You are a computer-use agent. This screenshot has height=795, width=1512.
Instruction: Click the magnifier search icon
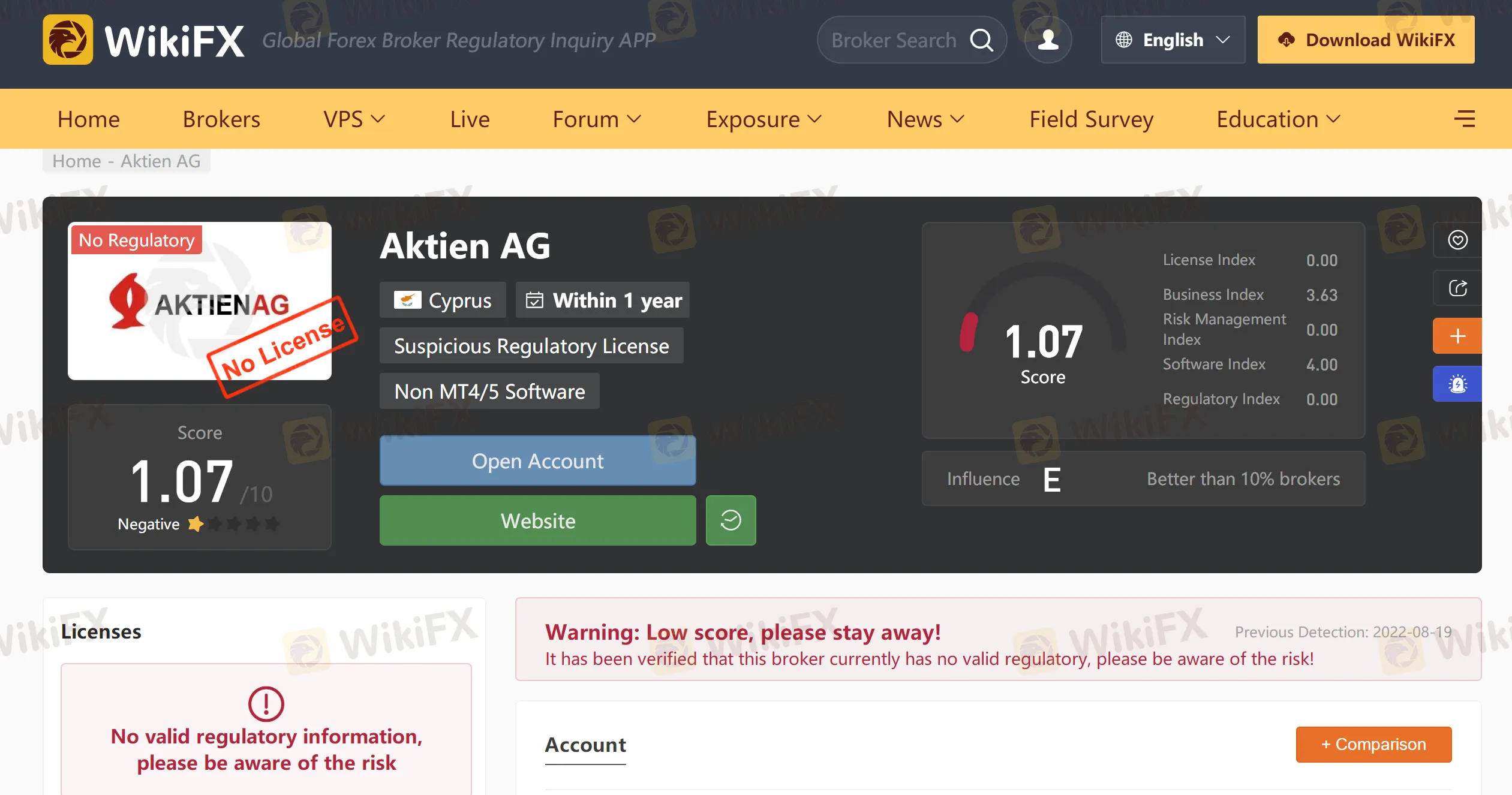(x=981, y=40)
